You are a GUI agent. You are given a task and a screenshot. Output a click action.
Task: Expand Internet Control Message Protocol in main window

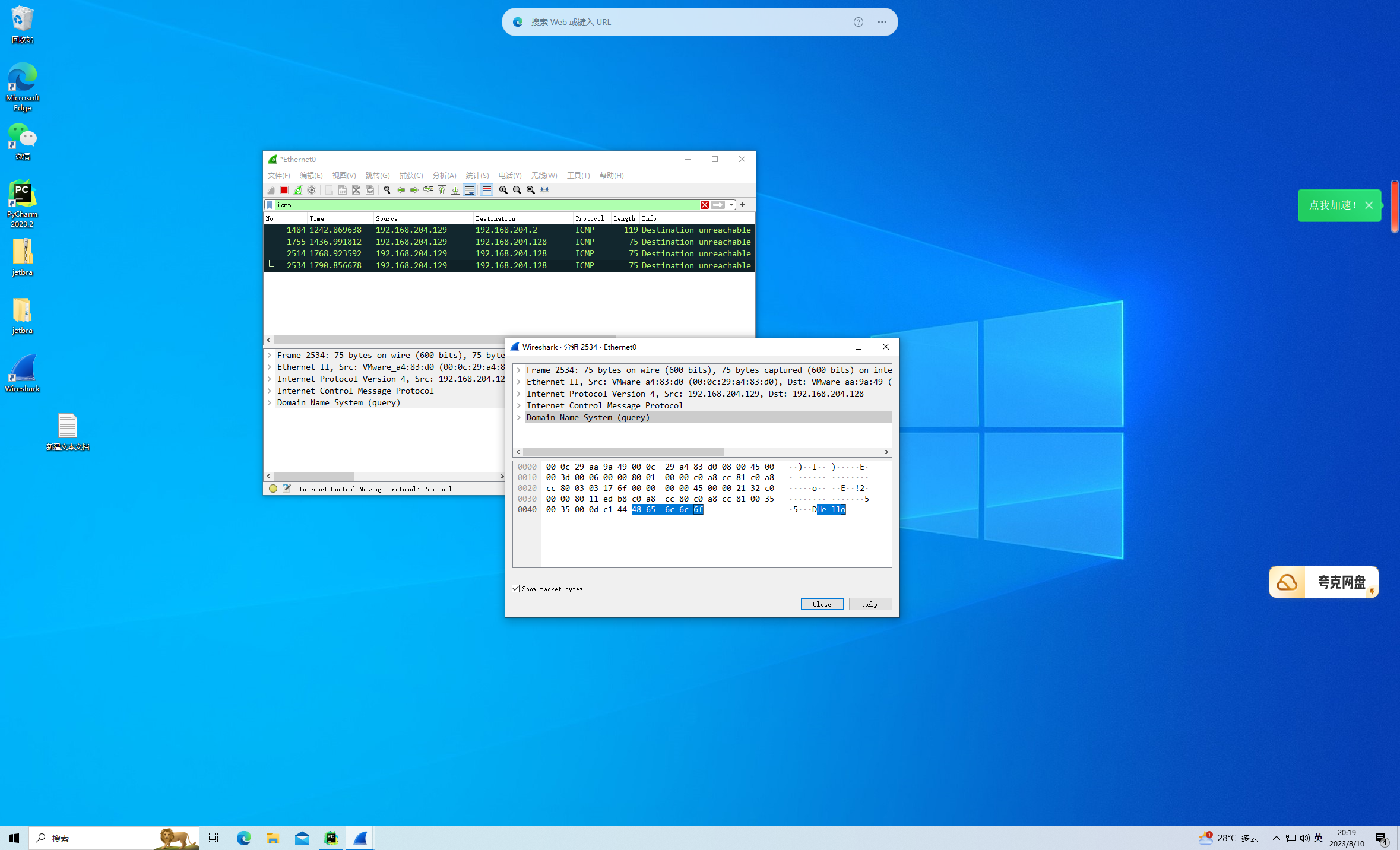click(x=270, y=391)
